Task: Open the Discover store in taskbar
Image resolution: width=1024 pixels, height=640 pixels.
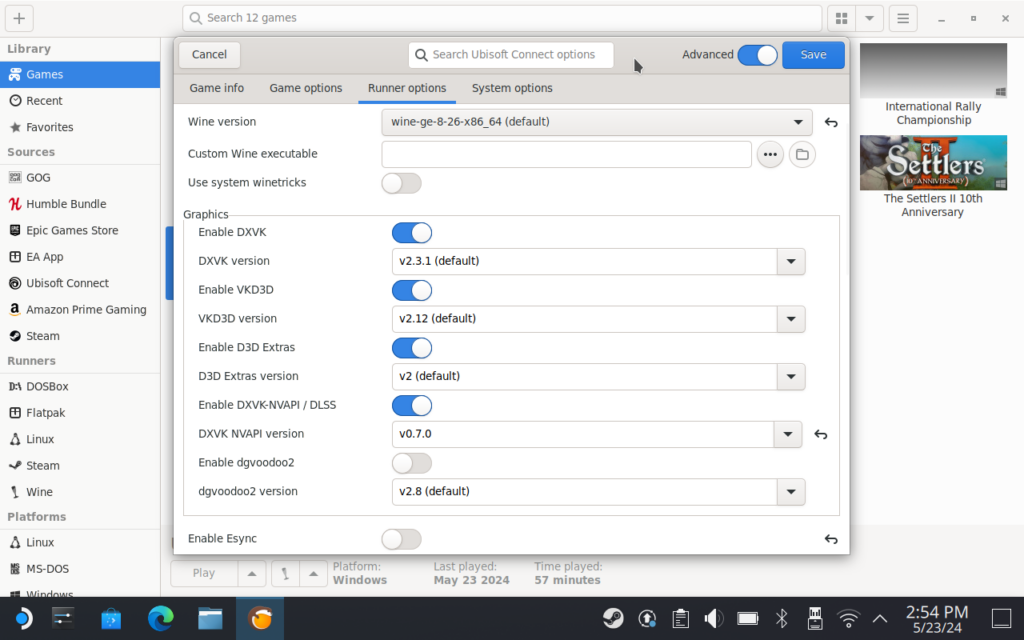Action: 111,618
